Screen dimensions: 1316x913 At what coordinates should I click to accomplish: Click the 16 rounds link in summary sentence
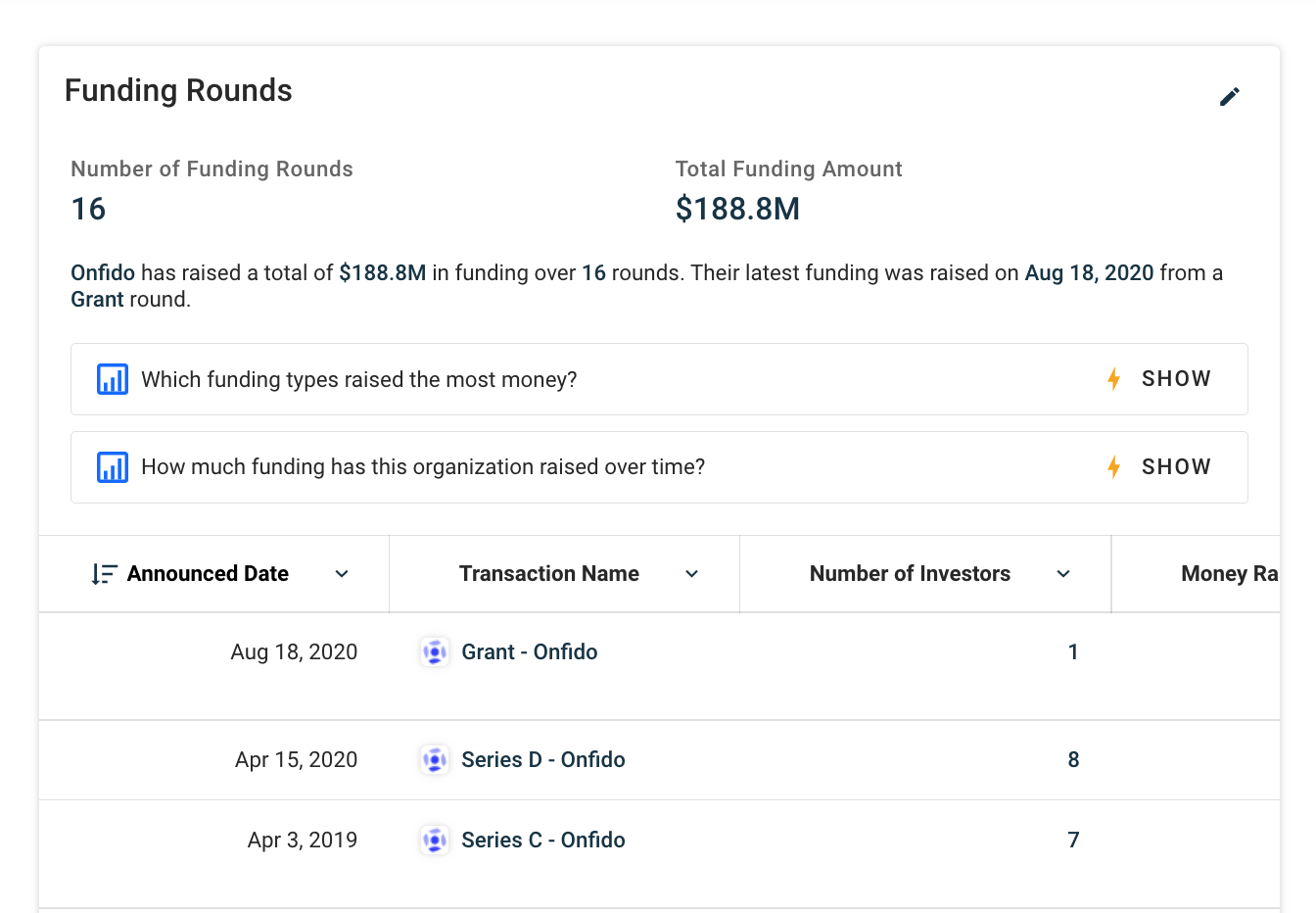(x=593, y=272)
